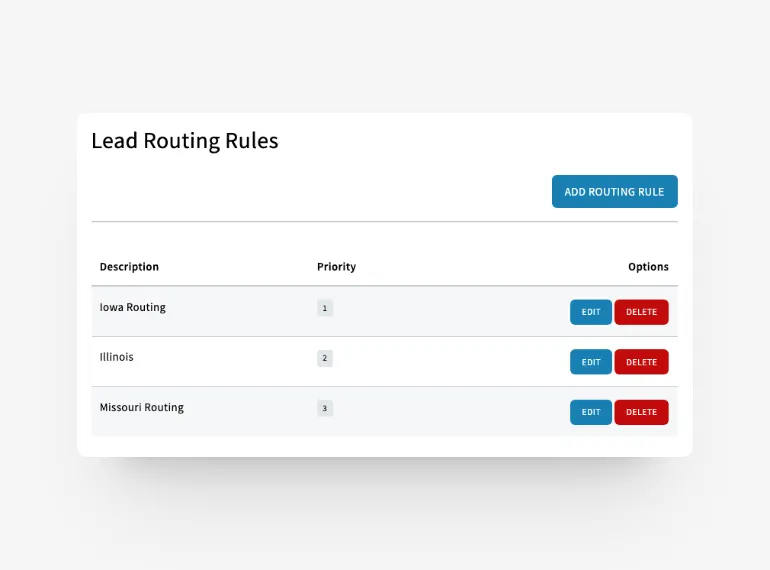Select the Iowa Routing description text
770x570 pixels.
click(x=133, y=307)
